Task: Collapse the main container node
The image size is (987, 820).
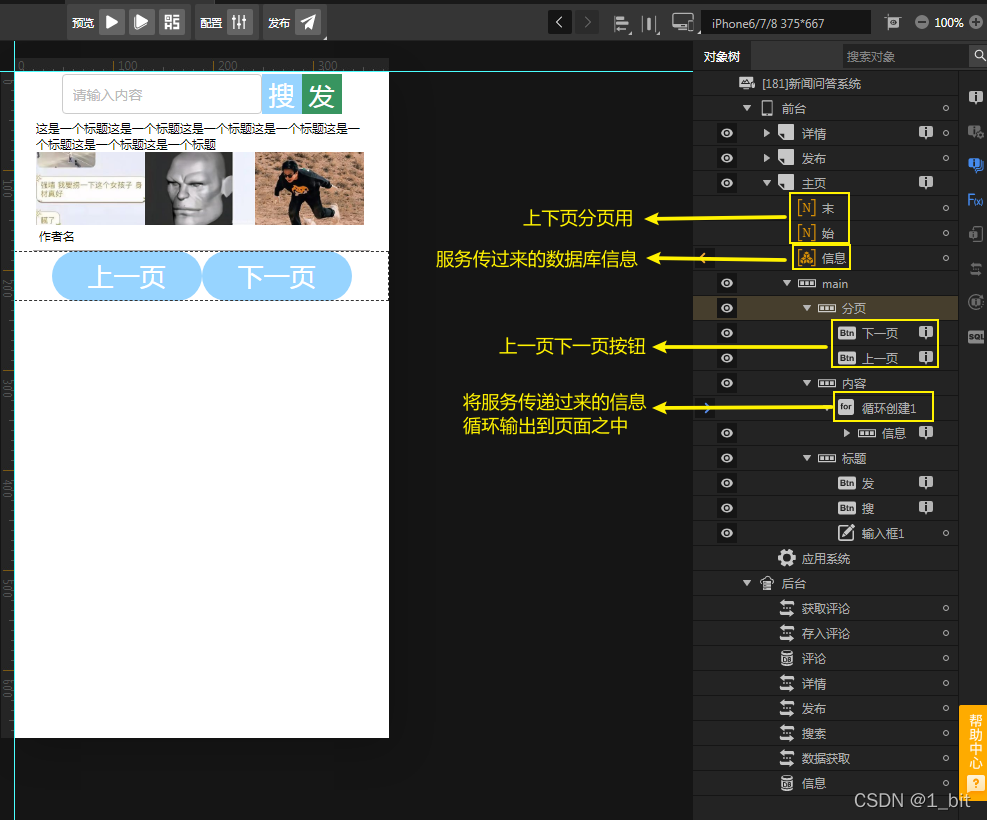Action: coord(787,283)
